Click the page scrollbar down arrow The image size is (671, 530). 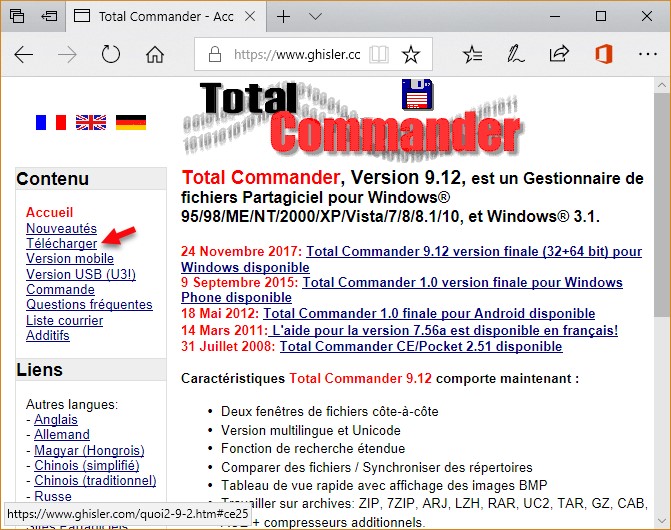[661, 521]
